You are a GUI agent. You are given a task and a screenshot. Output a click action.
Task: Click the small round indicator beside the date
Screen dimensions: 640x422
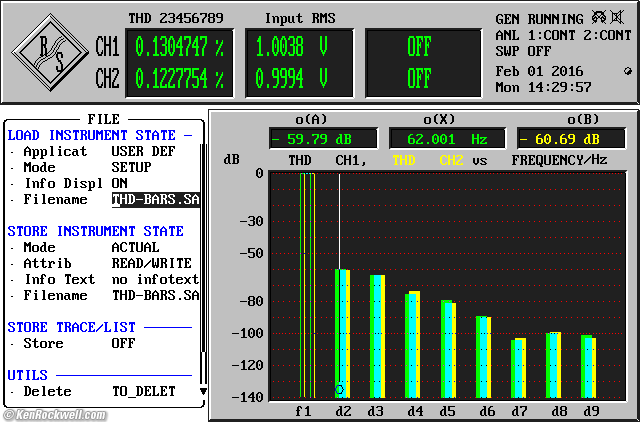tap(628, 72)
